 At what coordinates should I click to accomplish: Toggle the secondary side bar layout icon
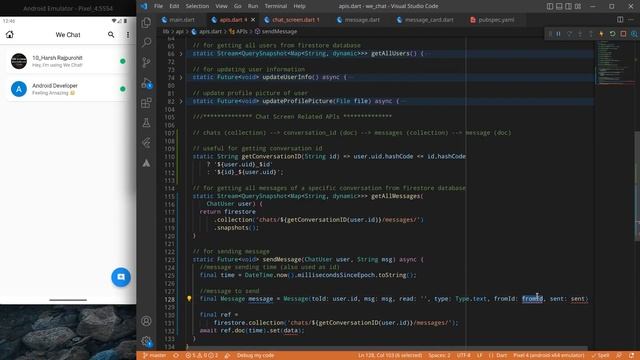click(569, 6)
